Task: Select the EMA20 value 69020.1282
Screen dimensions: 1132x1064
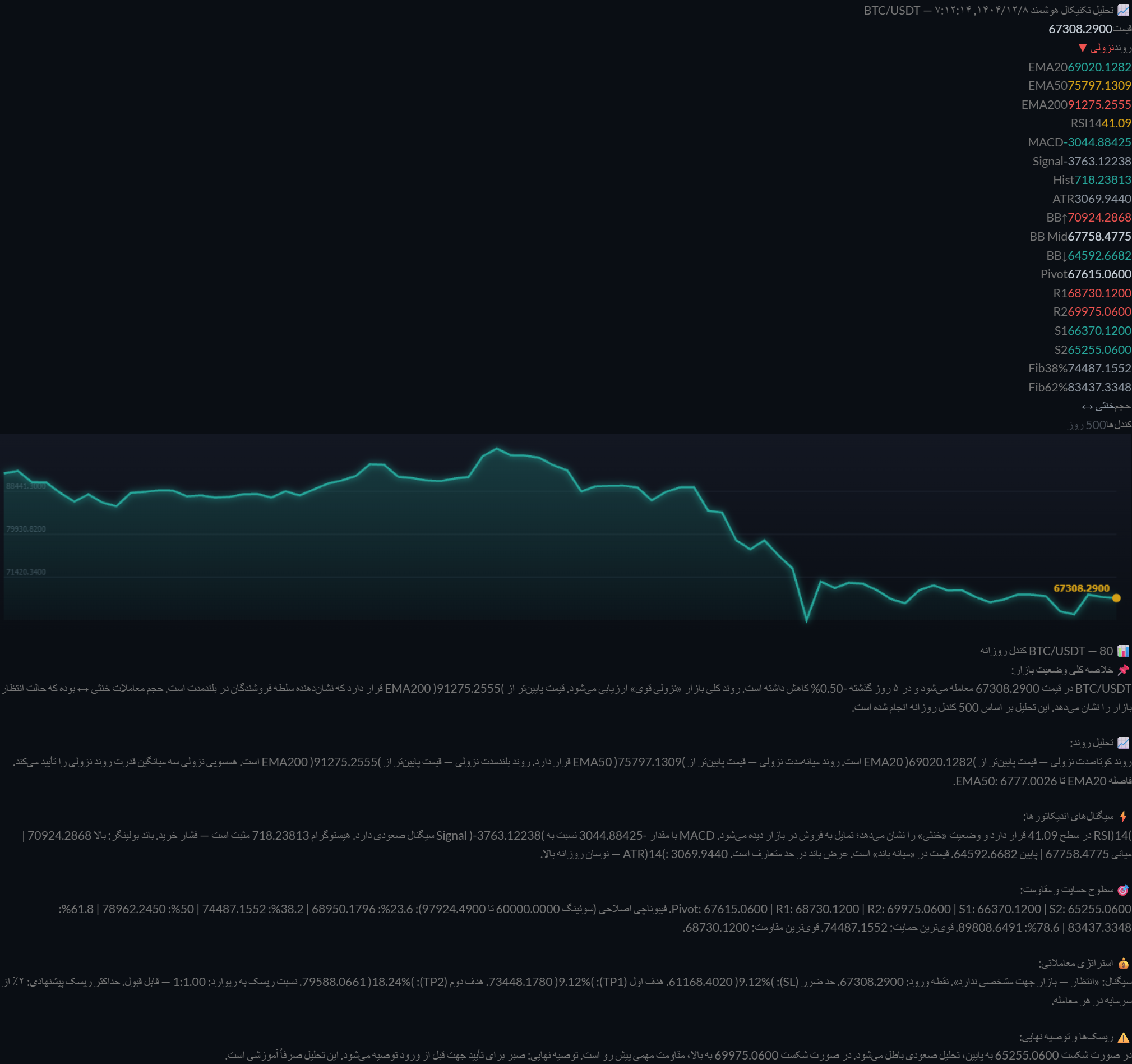Action: [1099, 67]
